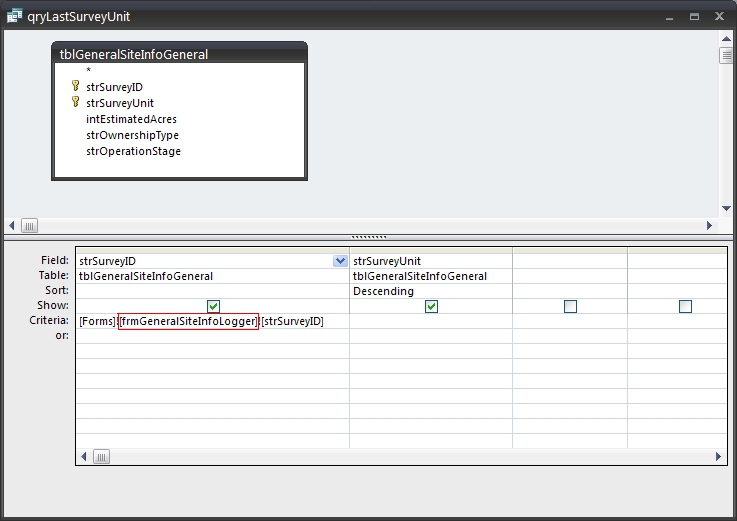Click left arrow of upper pane horizontal scrollbar
737x521 pixels.
click(x=12, y=226)
